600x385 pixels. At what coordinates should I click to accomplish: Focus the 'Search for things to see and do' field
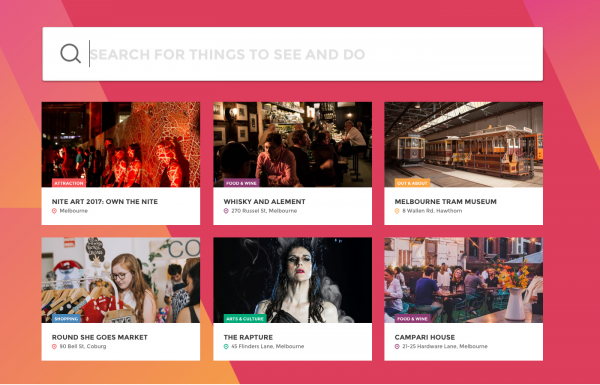[292, 54]
